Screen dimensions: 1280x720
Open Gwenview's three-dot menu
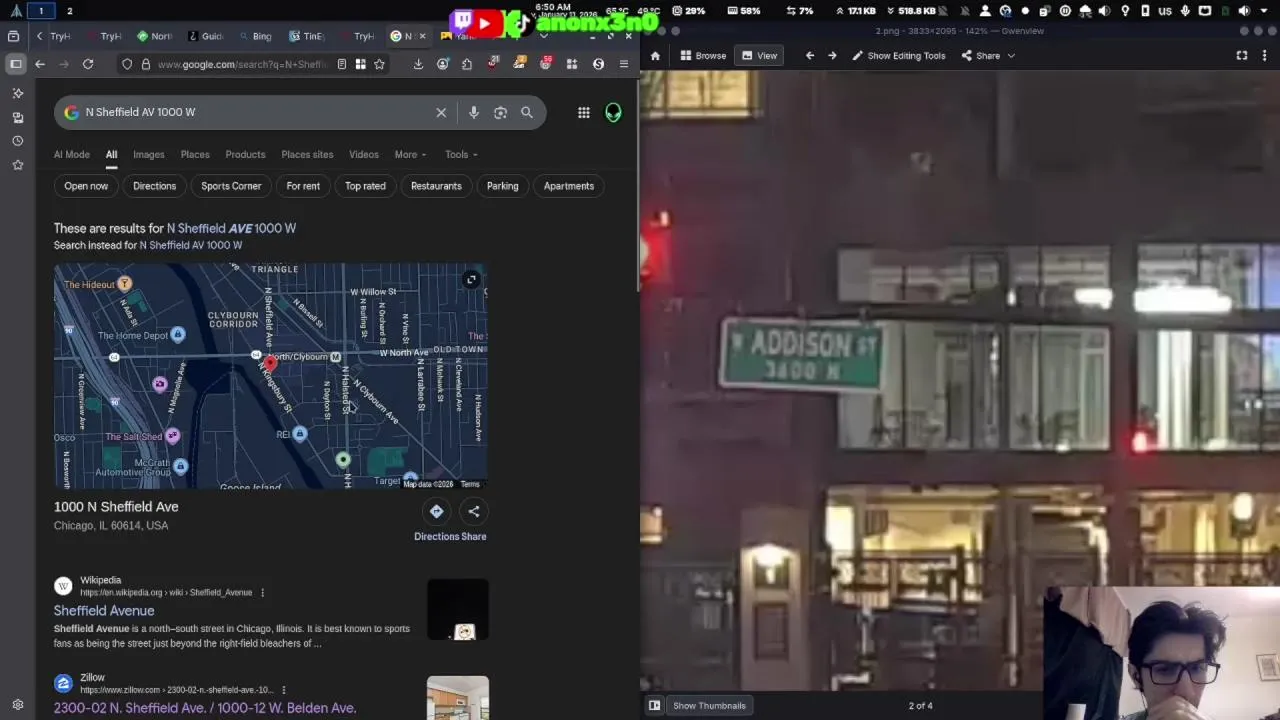click(1265, 56)
